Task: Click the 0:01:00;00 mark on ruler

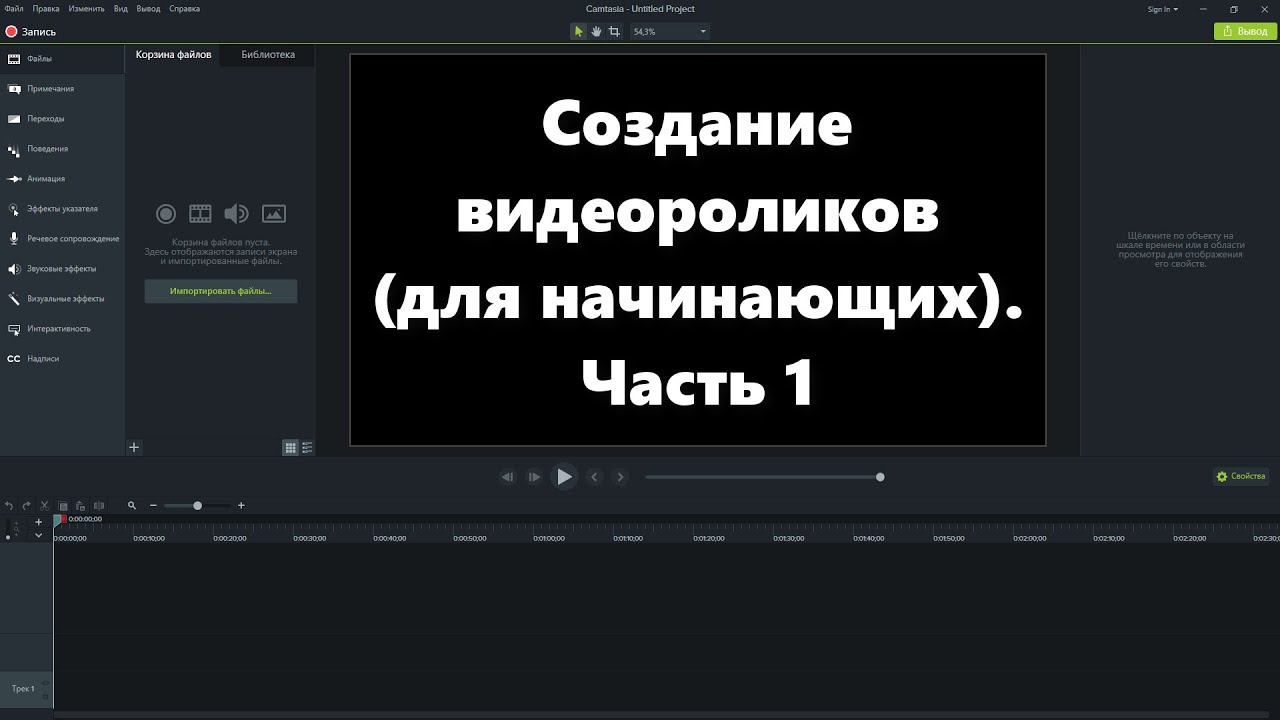Action: pyautogui.click(x=548, y=538)
